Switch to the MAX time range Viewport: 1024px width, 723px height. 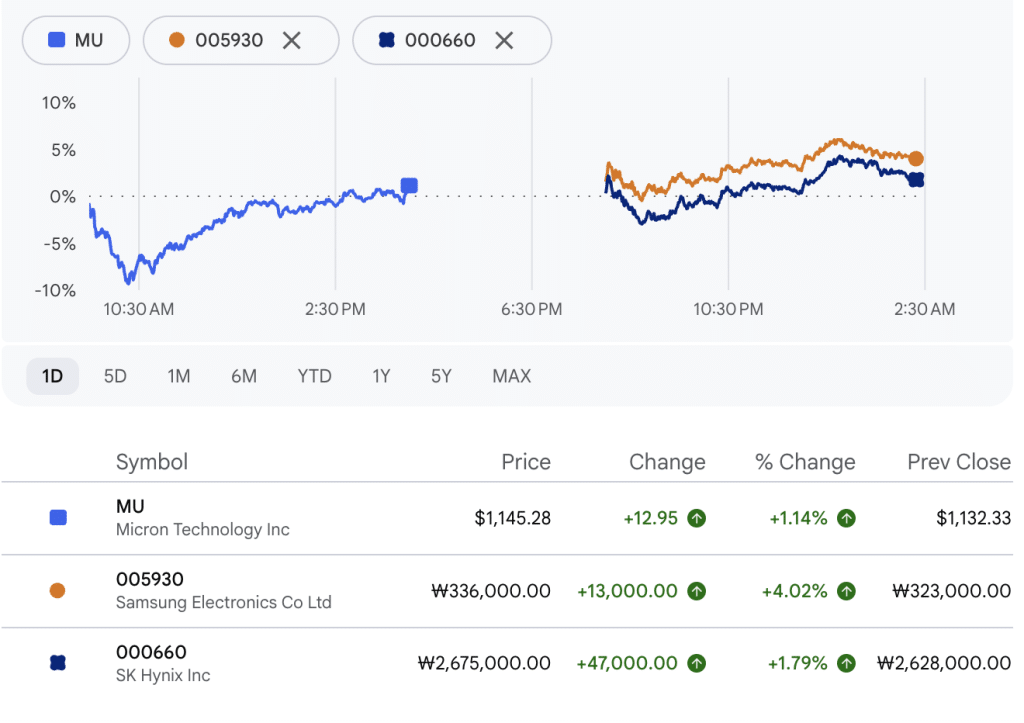[511, 376]
